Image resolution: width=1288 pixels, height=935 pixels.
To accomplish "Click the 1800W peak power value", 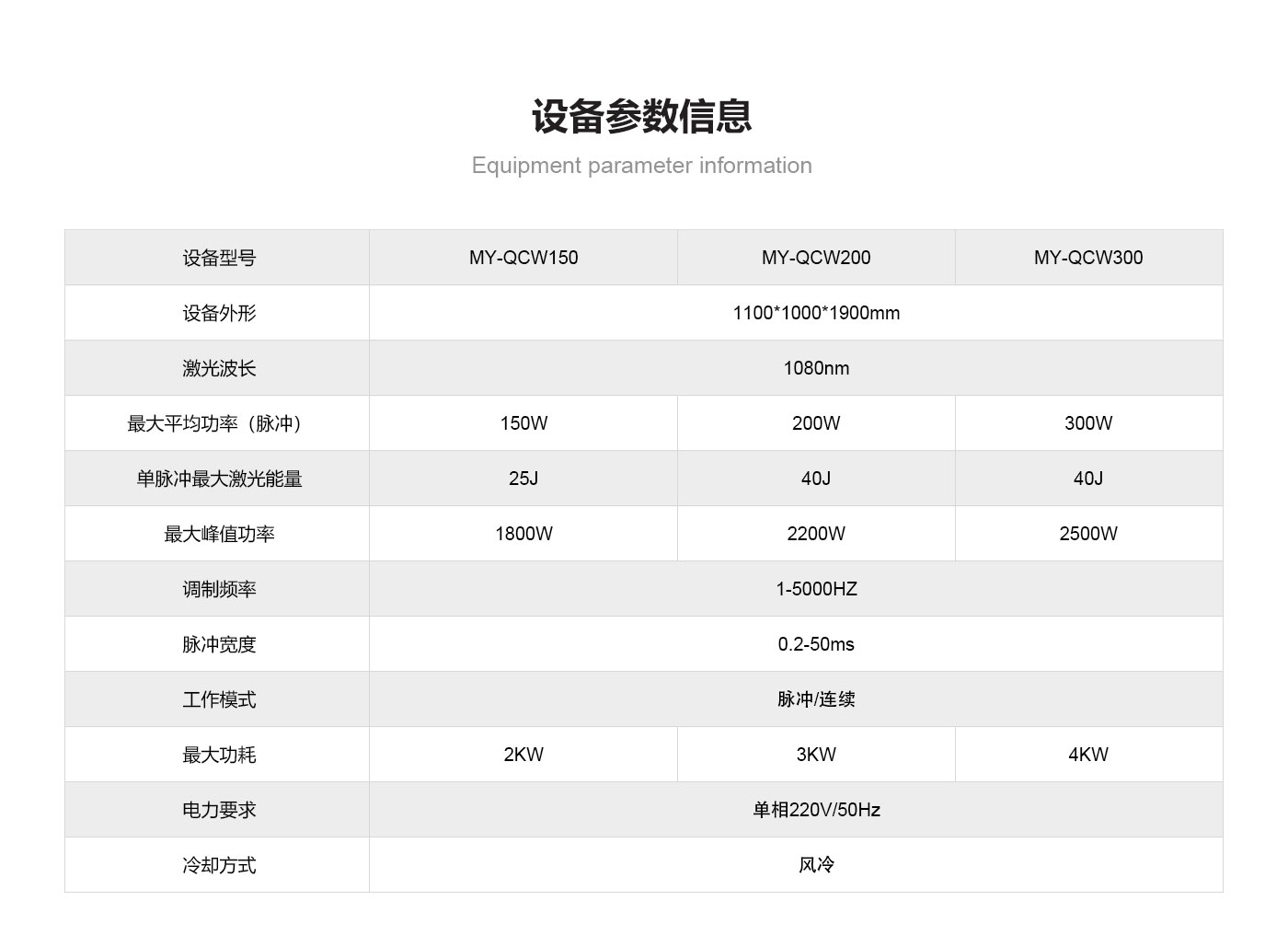I will (x=523, y=534).
